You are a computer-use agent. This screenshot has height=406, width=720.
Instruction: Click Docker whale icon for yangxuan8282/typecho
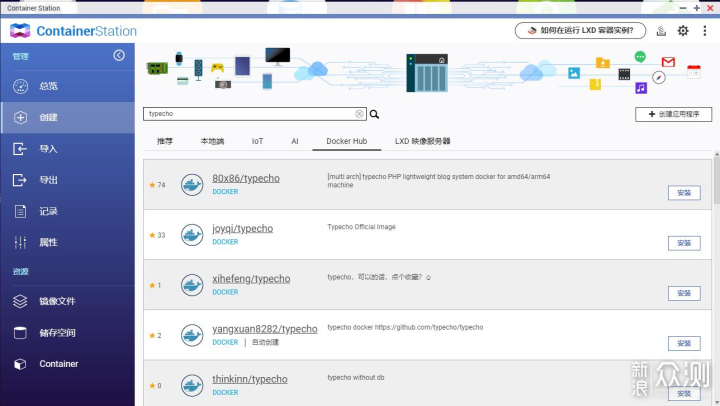(x=192, y=335)
